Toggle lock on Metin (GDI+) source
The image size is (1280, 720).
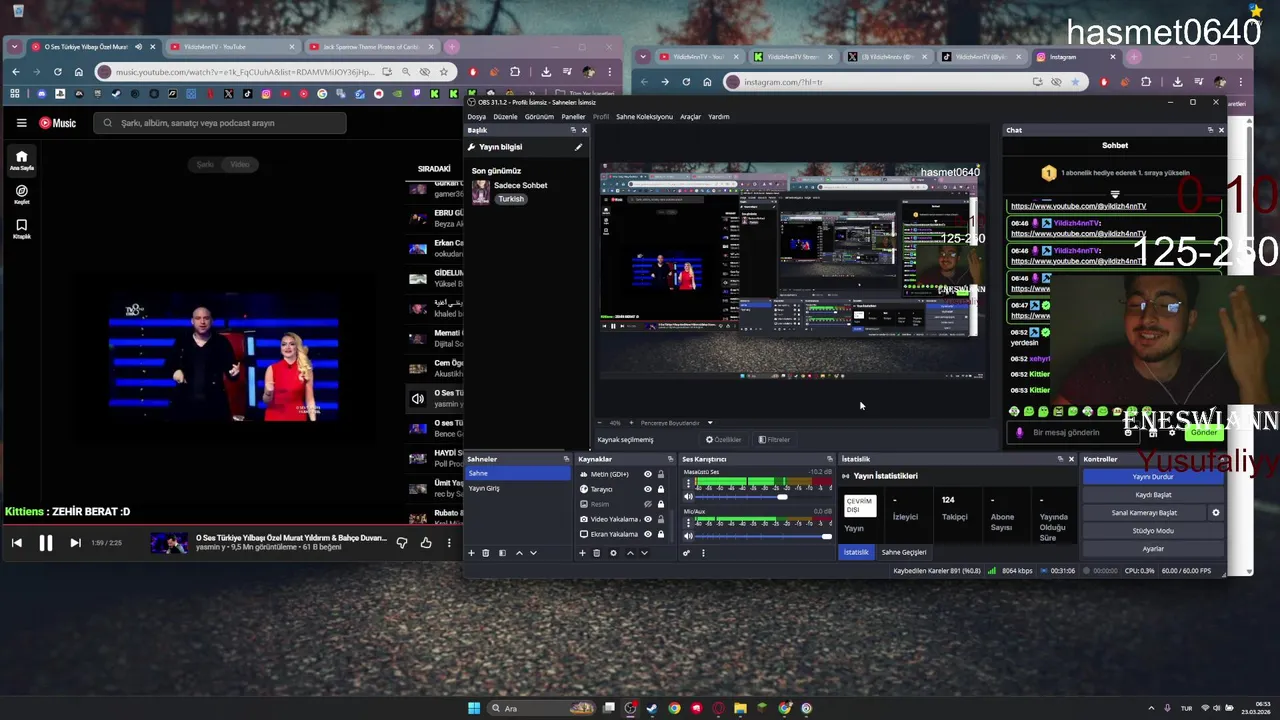(661, 474)
